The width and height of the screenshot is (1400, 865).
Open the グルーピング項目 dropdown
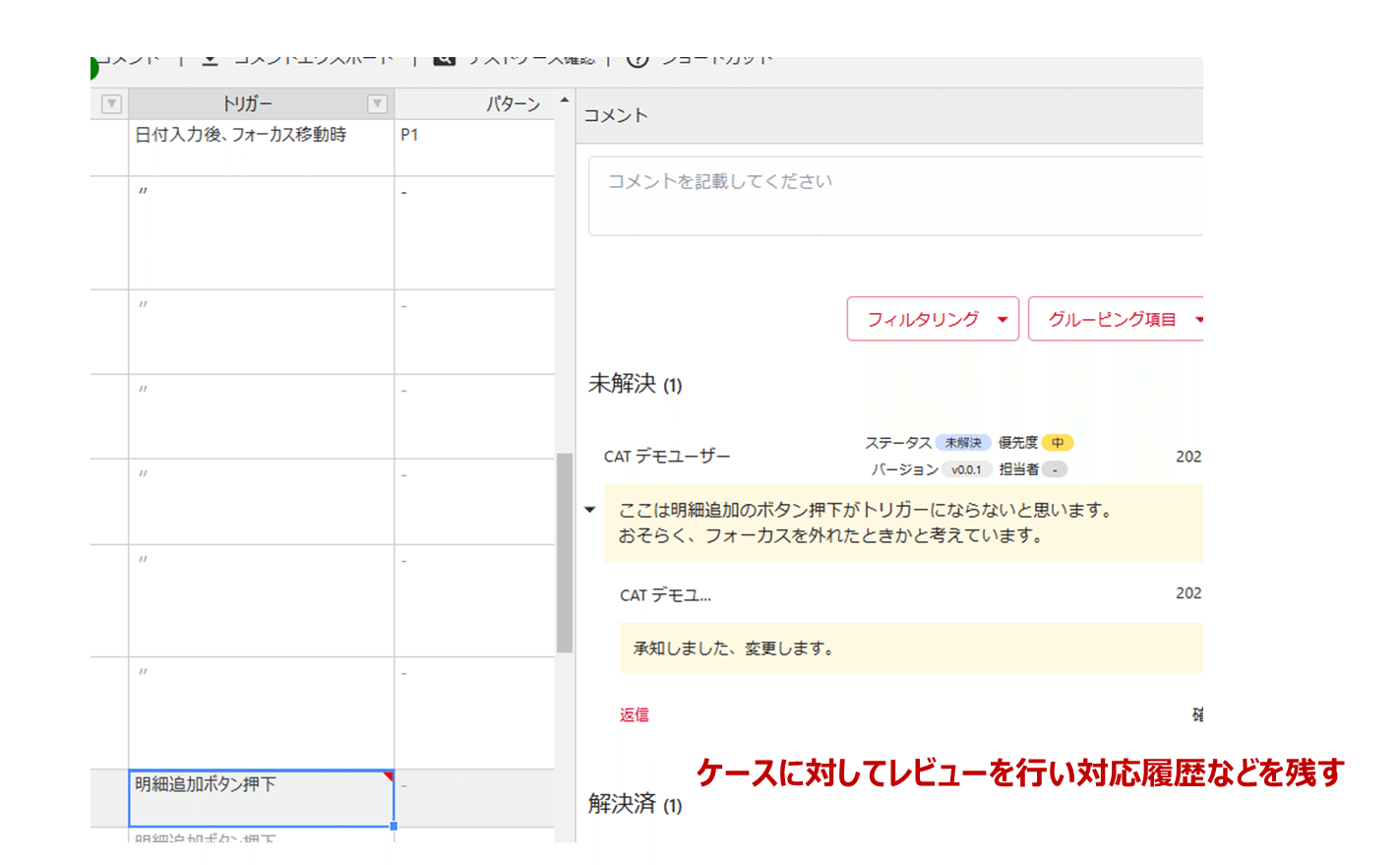pyautogui.click(x=1117, y=319)
